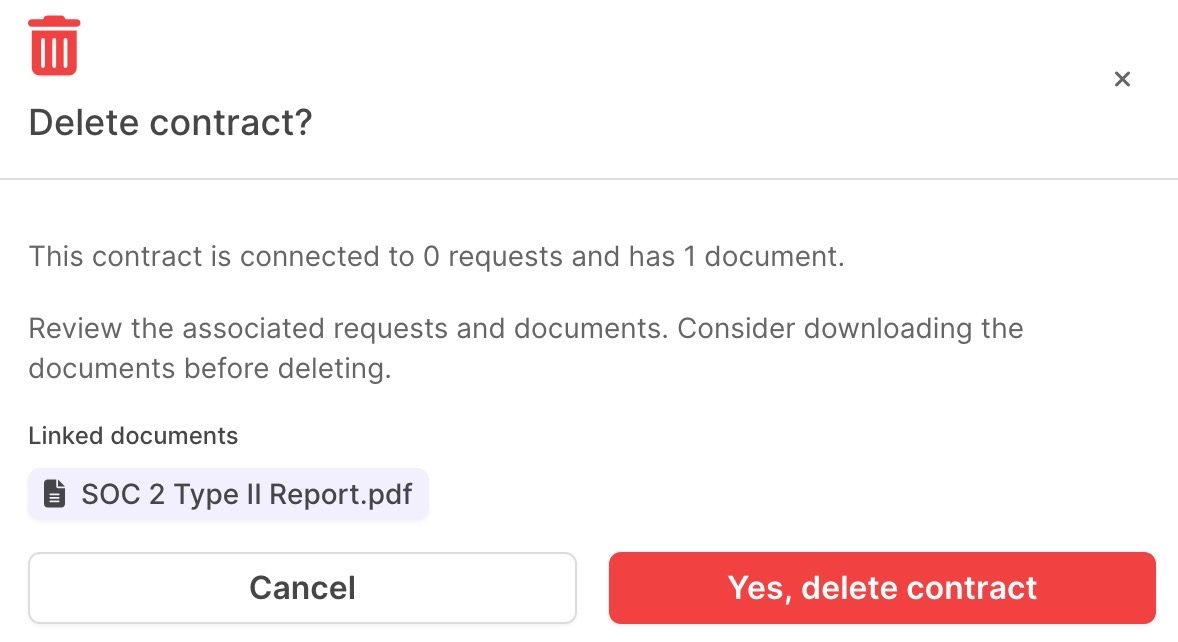This screenshot has height=642, width=1178.
Task: Open SOC 2 Type II Report.pdf chip
Action: pyautogui.click(x=228, y=494)
